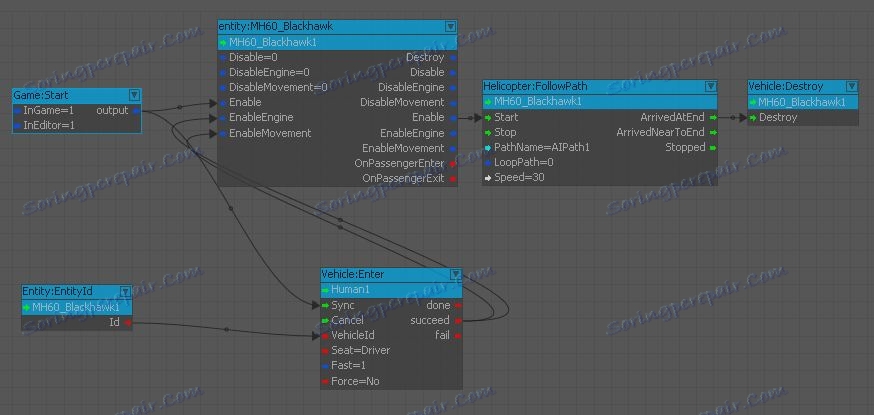The height and width of the screenshot is (415, 874).
Task: Click the ArrivedAtEnd green output port
Action: click(712, 118)
